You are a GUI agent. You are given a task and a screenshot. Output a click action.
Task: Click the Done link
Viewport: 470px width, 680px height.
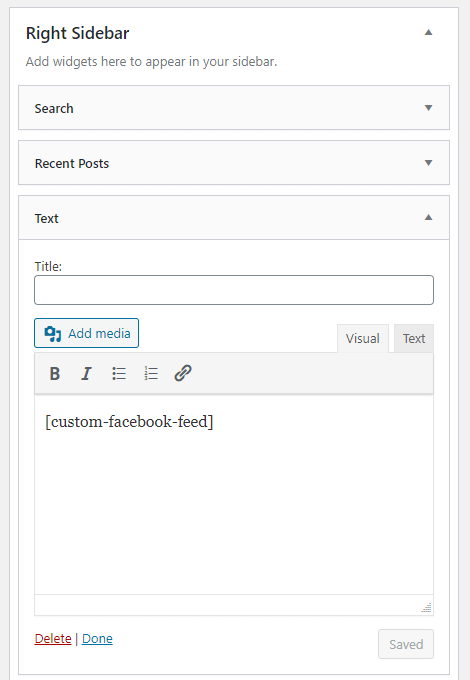[x=97, y=638]
